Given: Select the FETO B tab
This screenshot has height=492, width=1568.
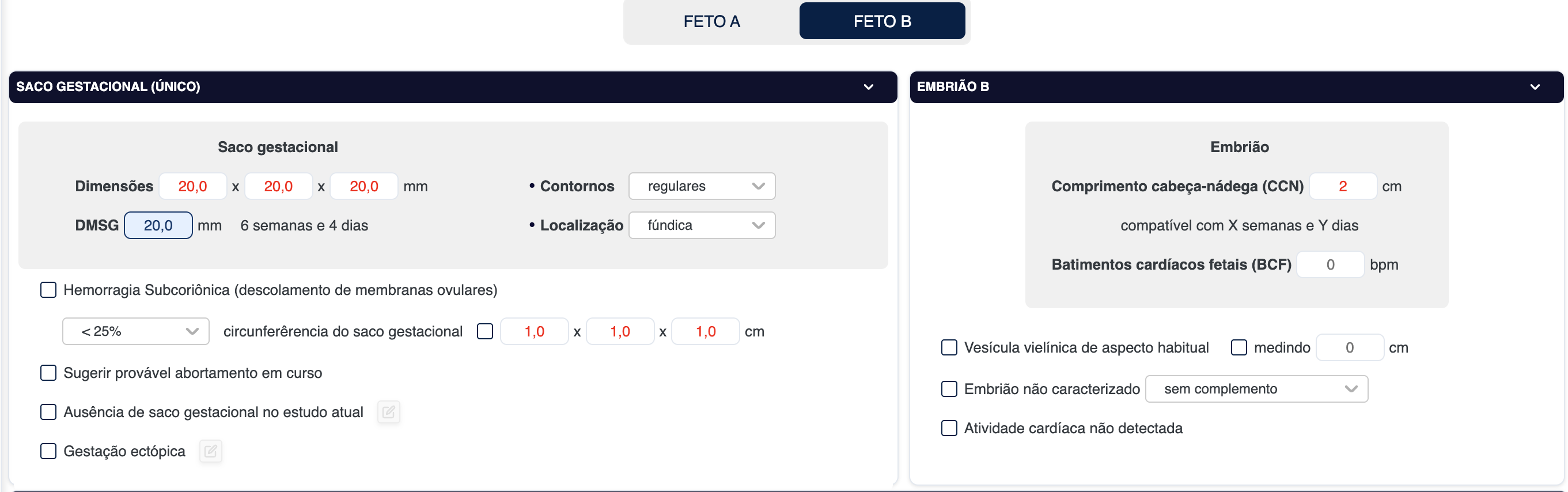Looking at the screenshot, I should (881, 21).
